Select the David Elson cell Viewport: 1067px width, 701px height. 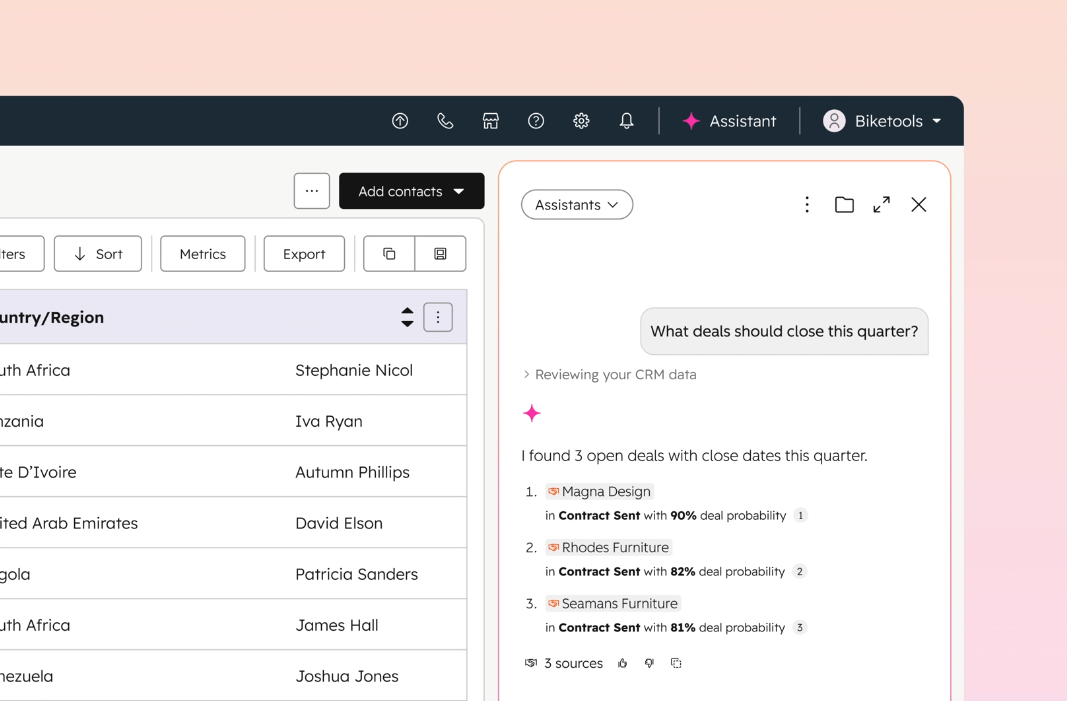coord(339,523)
